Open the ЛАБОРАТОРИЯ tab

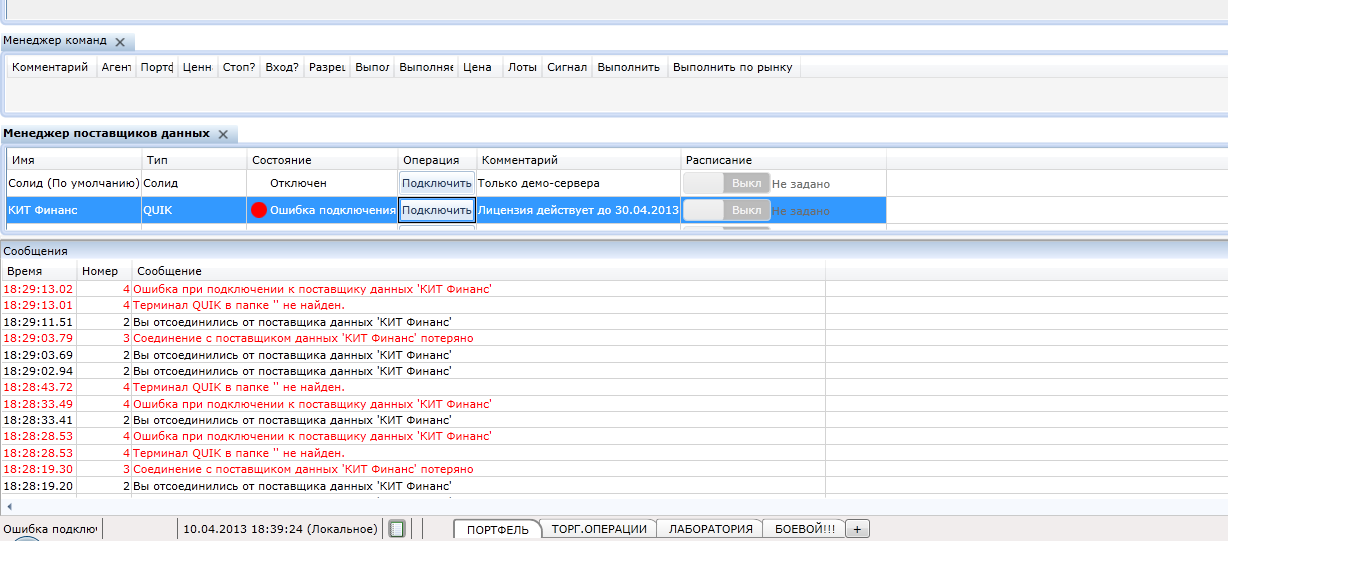click(x=710, y=529)
